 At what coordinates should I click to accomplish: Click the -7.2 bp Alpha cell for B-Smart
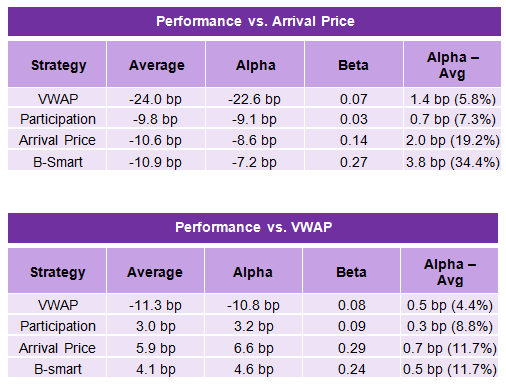point(255,162)
